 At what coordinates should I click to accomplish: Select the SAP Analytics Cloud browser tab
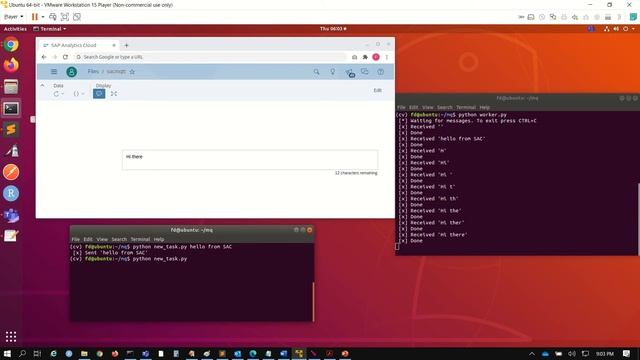[x=78, y=45]
